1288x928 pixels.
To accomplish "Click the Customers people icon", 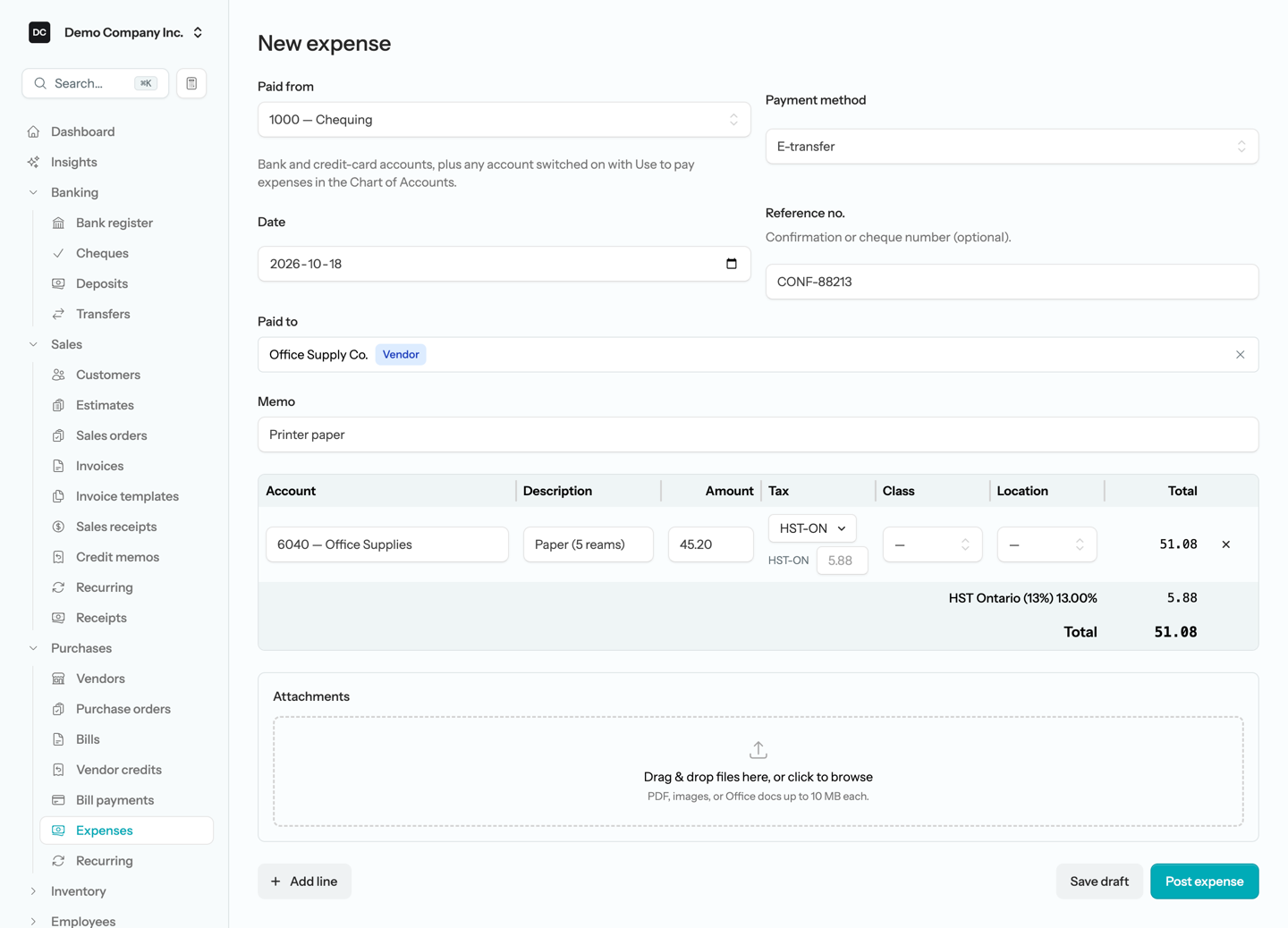I will [x=58, y=375].
